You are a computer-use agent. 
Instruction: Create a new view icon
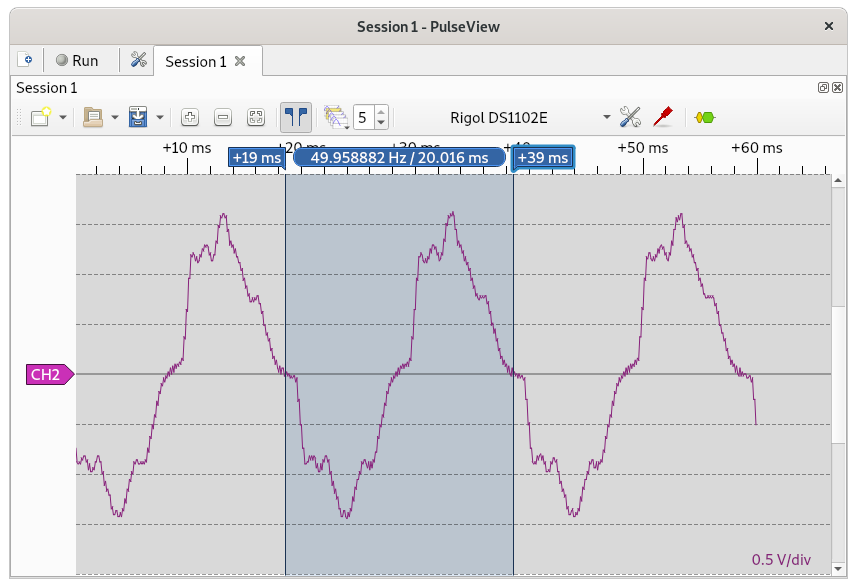coord(41,117)
